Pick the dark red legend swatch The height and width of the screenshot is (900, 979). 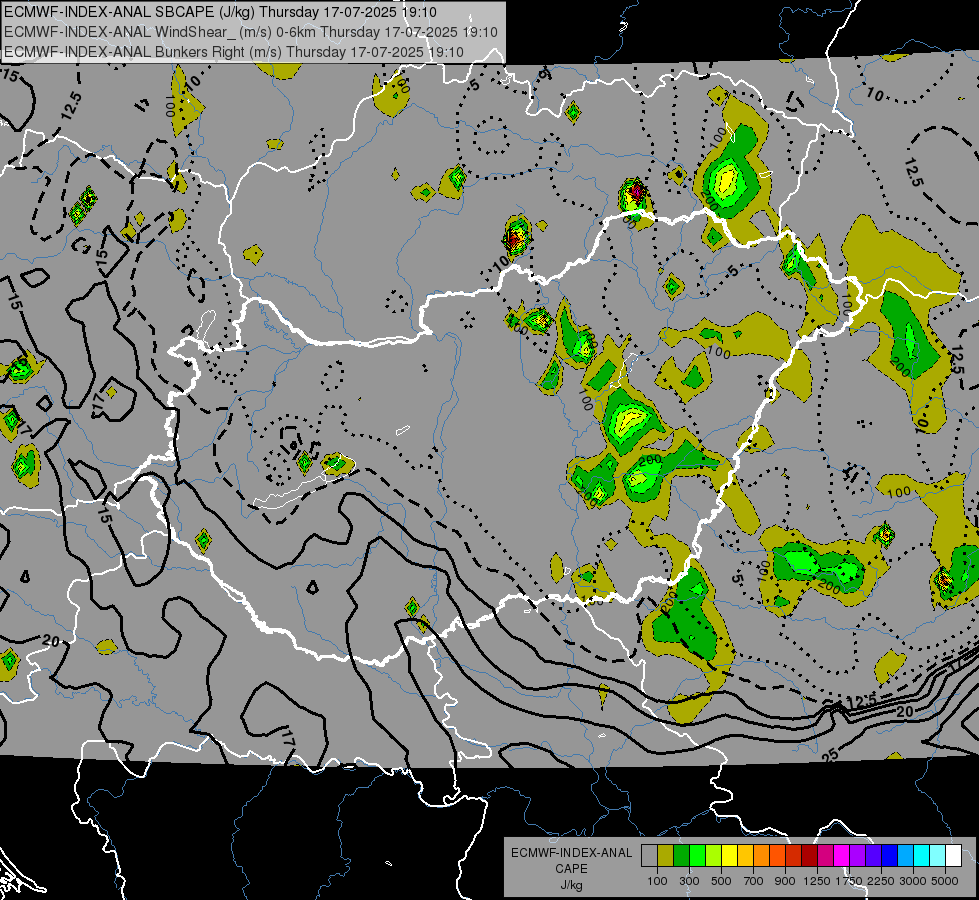click(810, 856)
